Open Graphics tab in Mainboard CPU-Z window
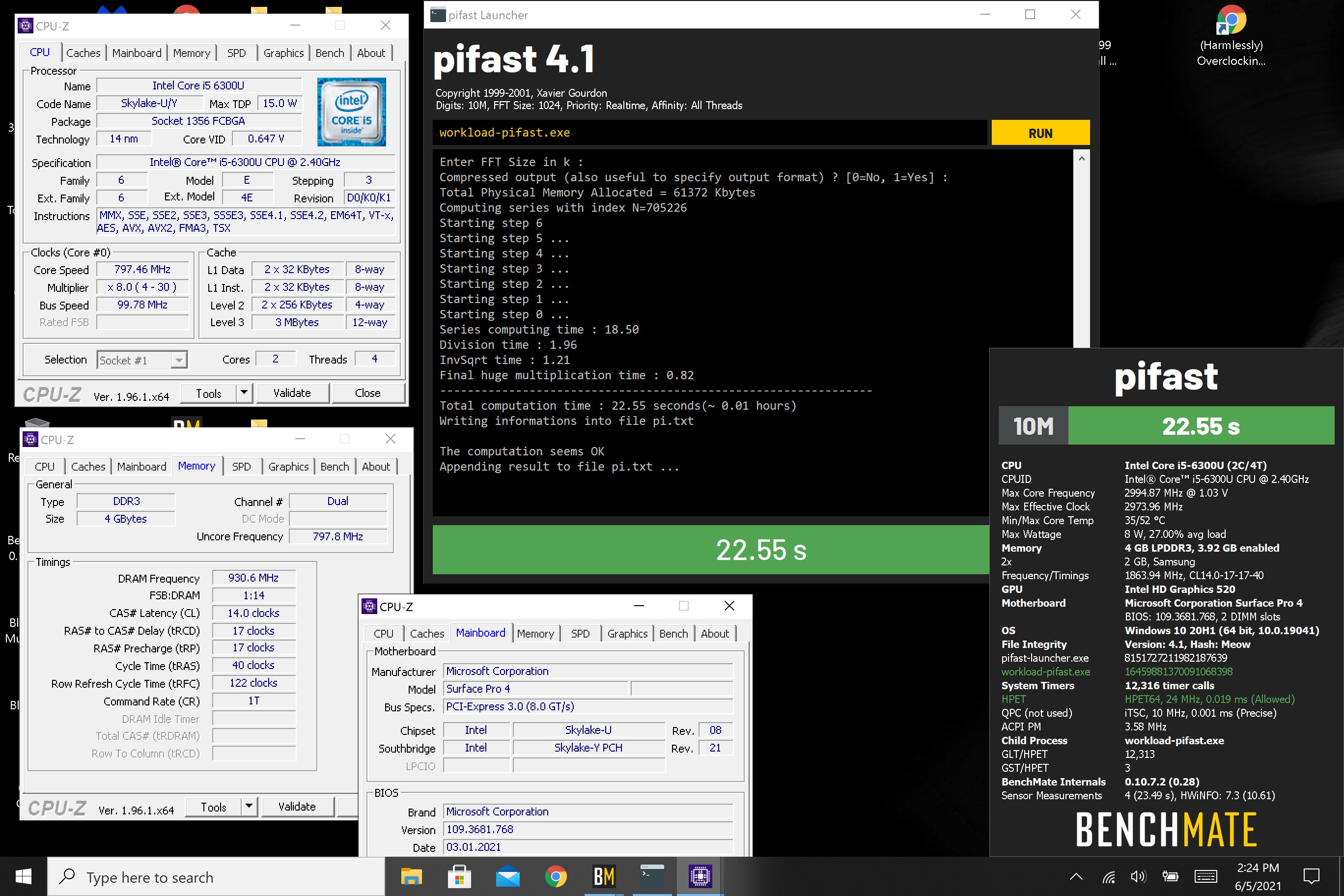This screenshot has width=1344, height=896. [627, 633]
